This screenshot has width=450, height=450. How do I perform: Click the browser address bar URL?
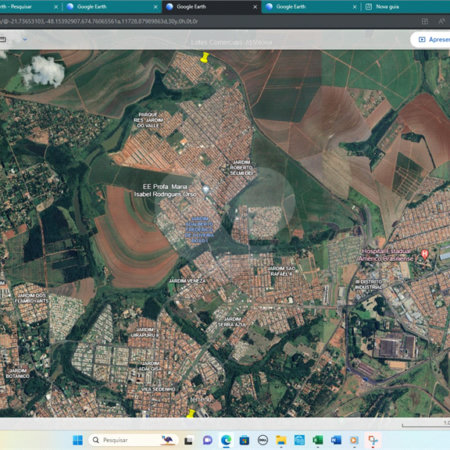point(100,21)
